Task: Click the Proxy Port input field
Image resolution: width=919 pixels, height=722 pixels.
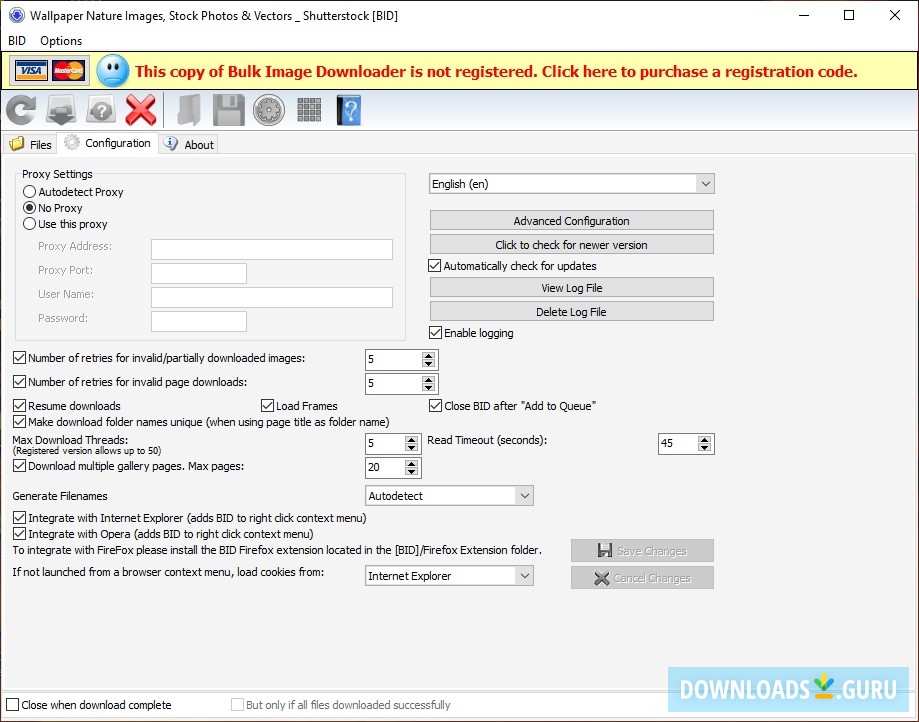Action: point(199,273)
